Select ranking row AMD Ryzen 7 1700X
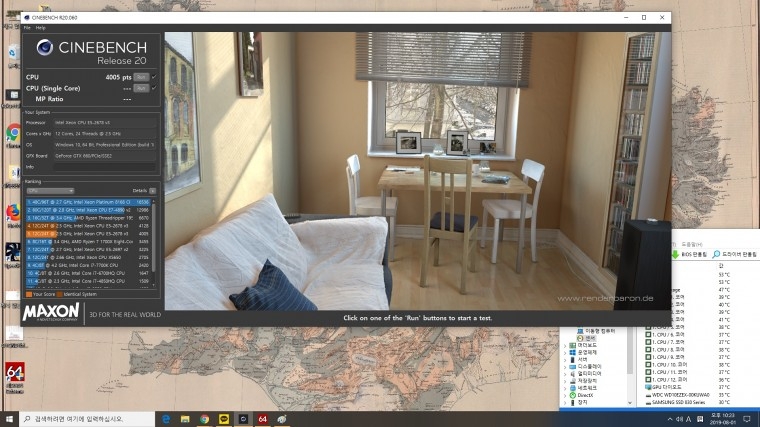Screen dimensions: 760x427 click(88, 241)
